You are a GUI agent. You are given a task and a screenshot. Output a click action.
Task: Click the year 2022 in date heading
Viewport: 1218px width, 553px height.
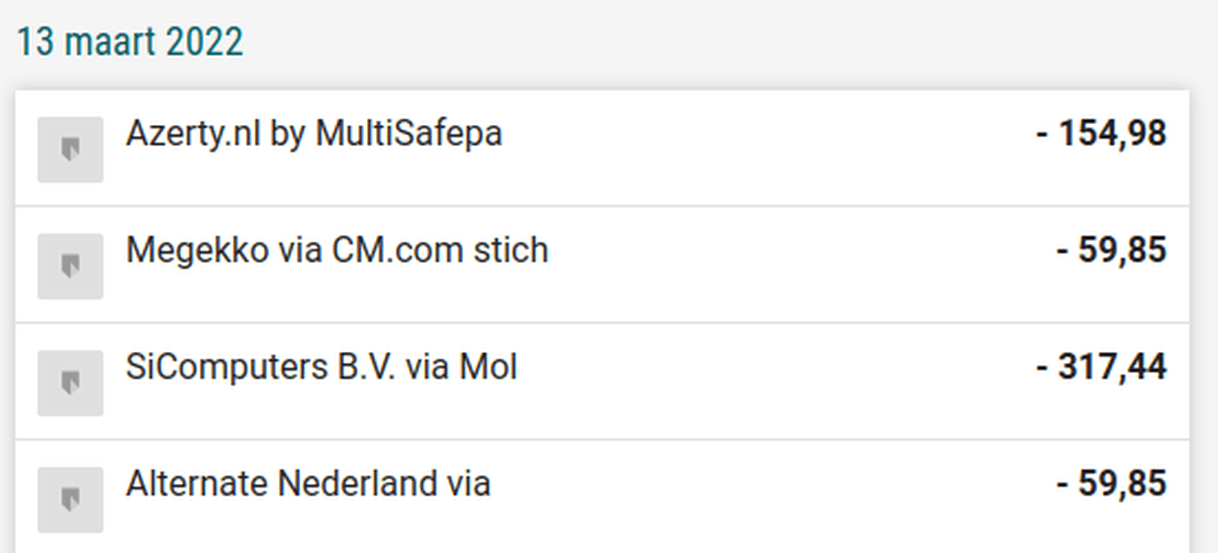tap(204, 43)
